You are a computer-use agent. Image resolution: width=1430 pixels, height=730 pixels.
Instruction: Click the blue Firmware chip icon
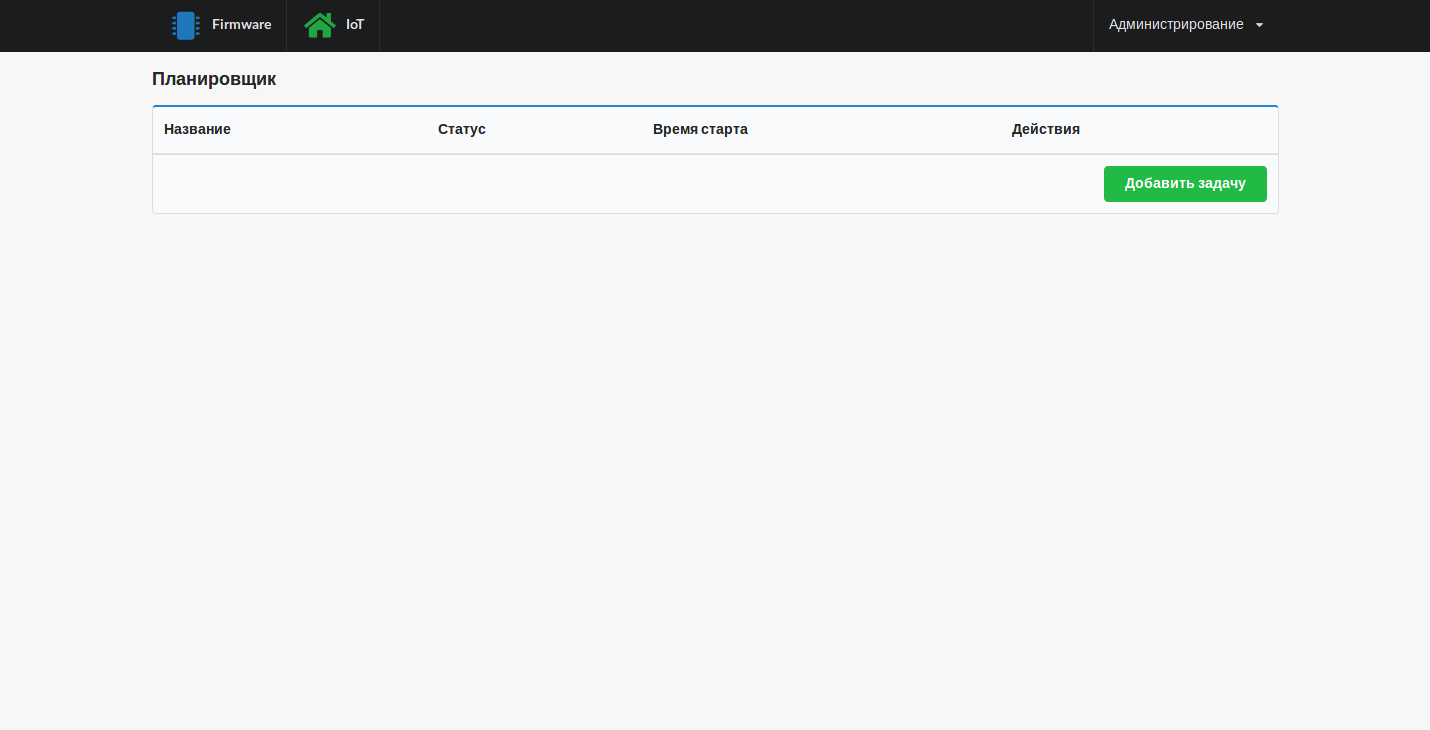[185, 25]
